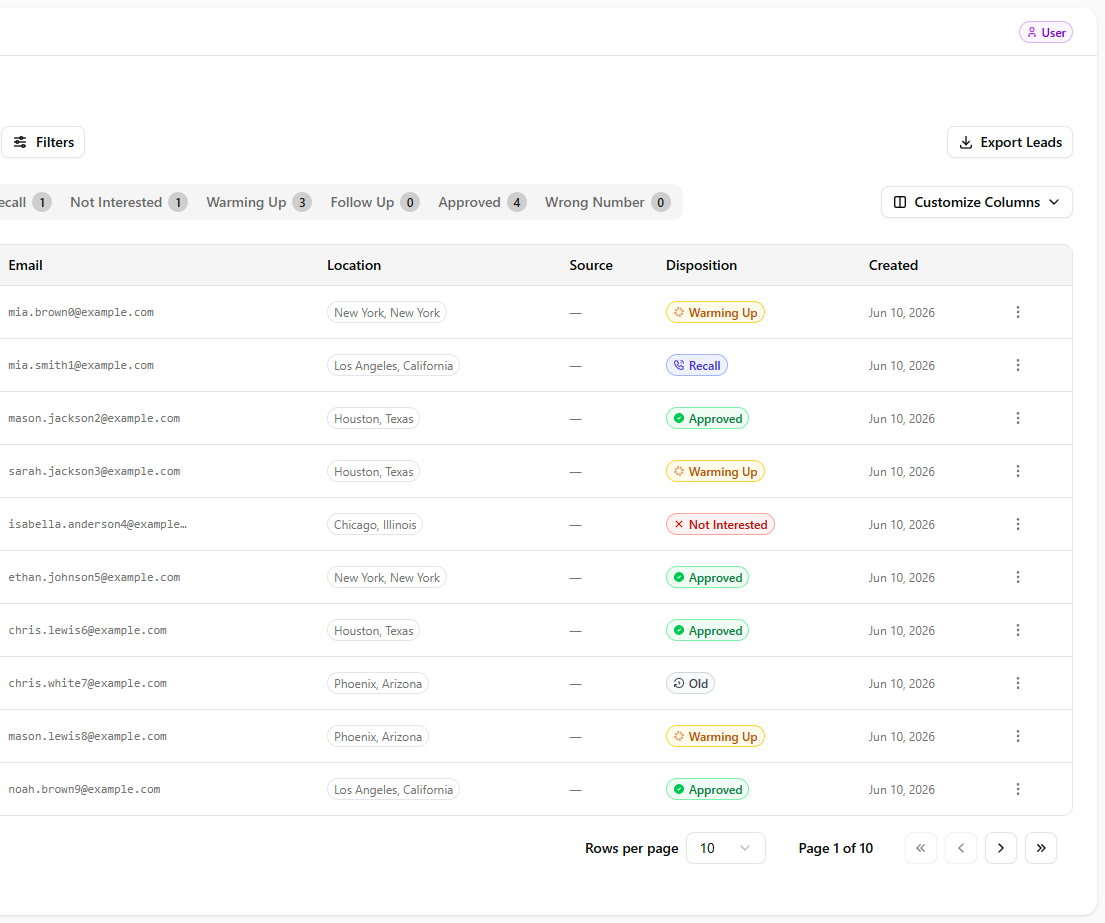Click Warming Up badge for sarah.jackson3
Image resolution: width=1105 pixels, height=923 pixels.
tap(715, 471)
